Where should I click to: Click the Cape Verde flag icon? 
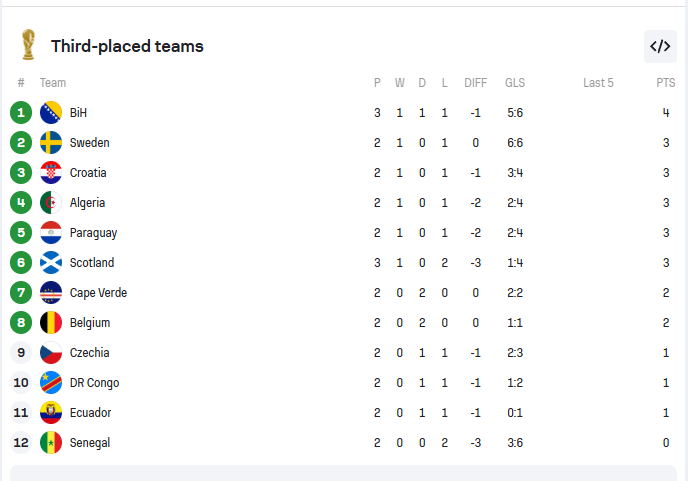pyautogui.click(x=51, y=293)
